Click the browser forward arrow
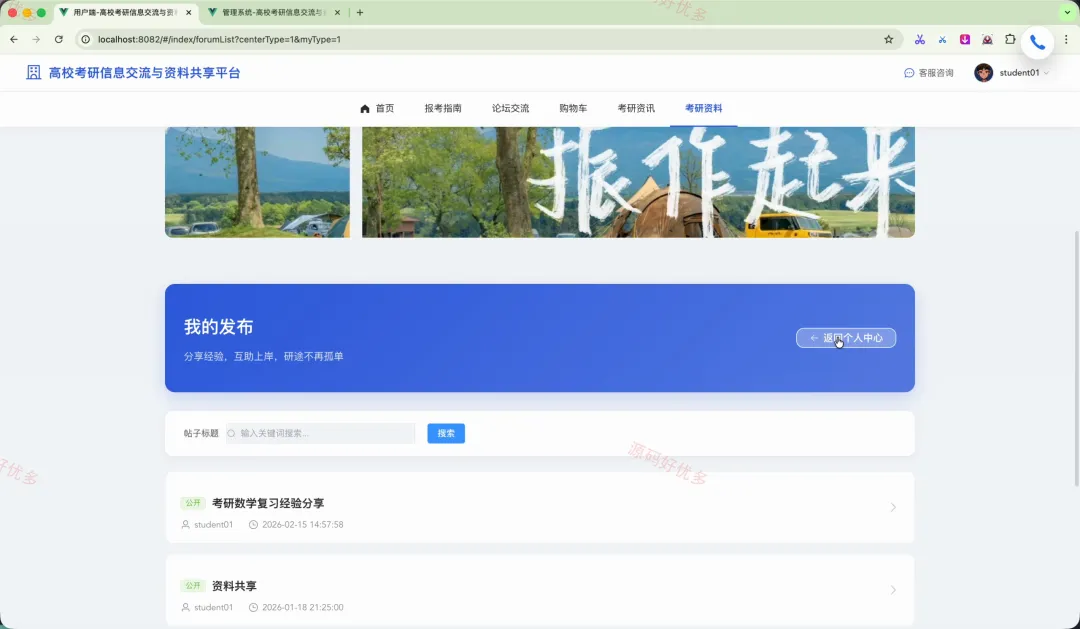The width and height of the screenshot is (1080, 629). 37,39
